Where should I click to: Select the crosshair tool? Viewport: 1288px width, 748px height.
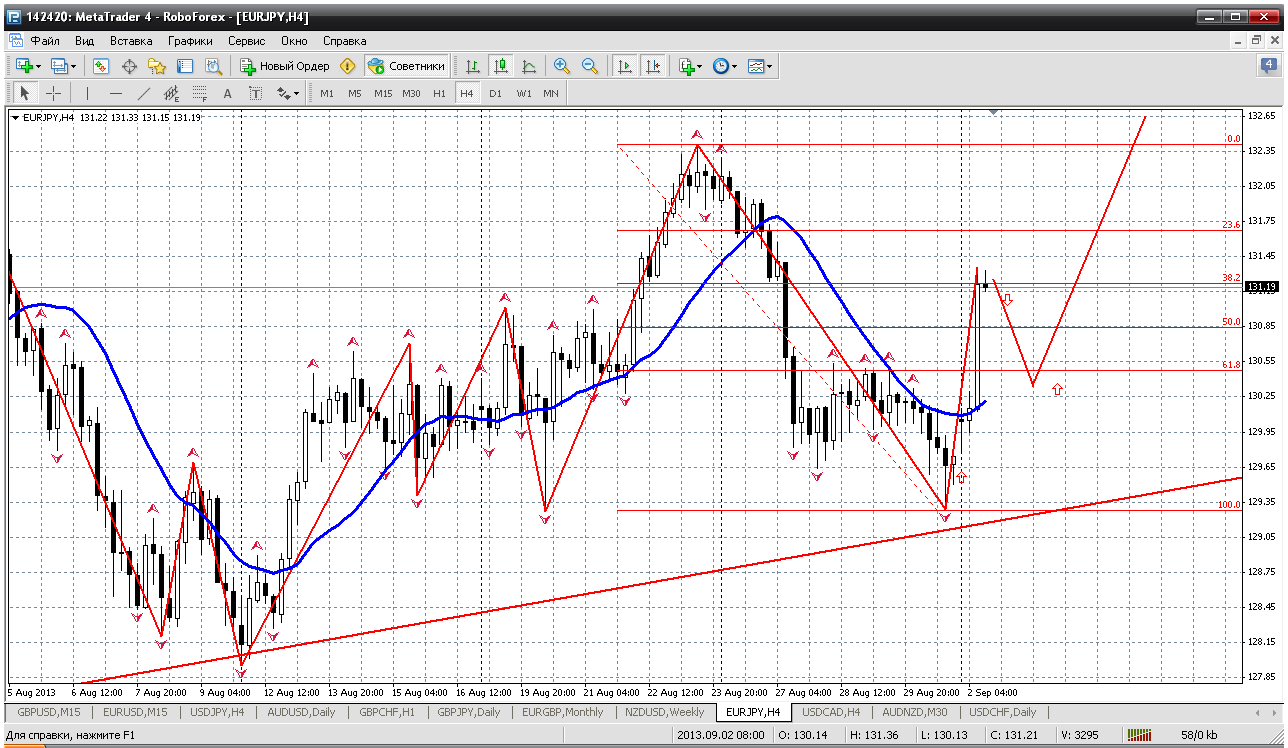pos(53,93)
